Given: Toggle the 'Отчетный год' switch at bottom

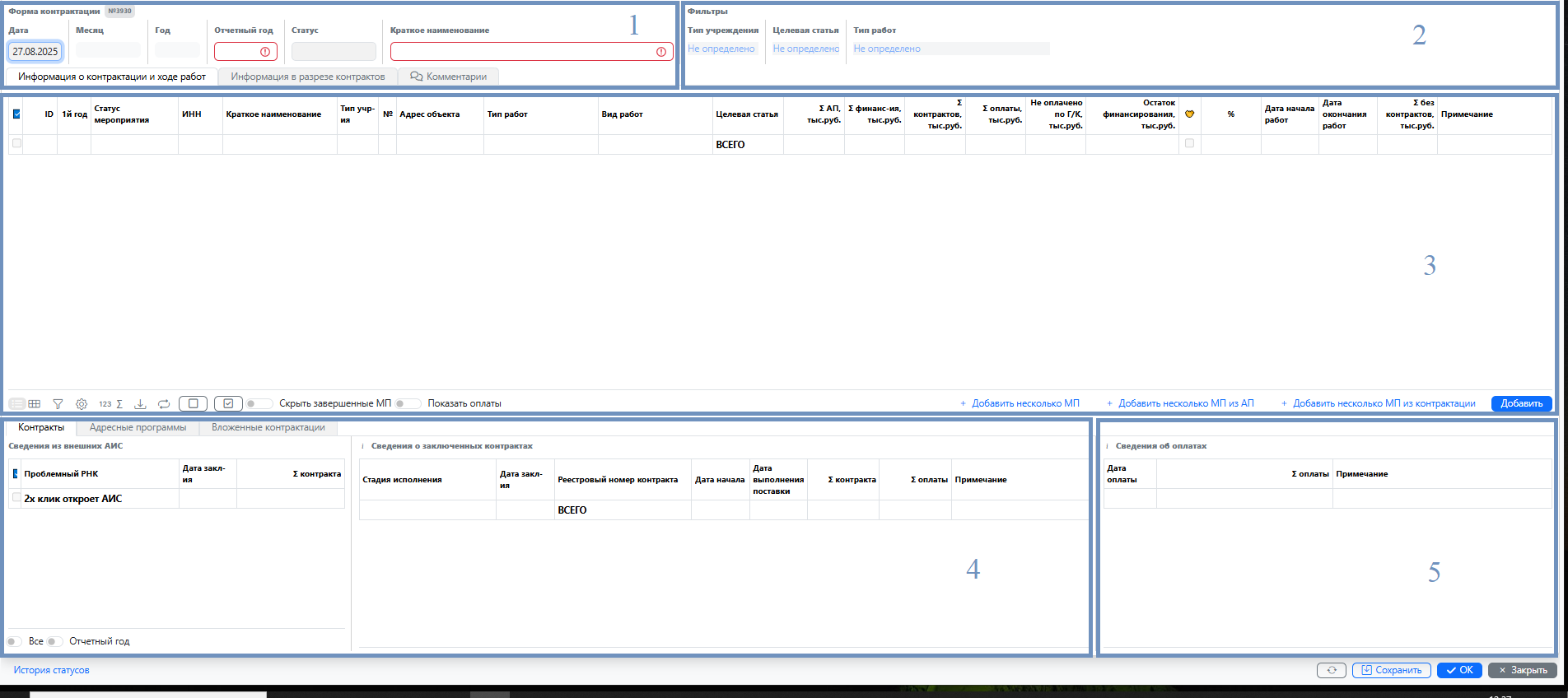Looking at the screenshot, I should pos(55,641).
